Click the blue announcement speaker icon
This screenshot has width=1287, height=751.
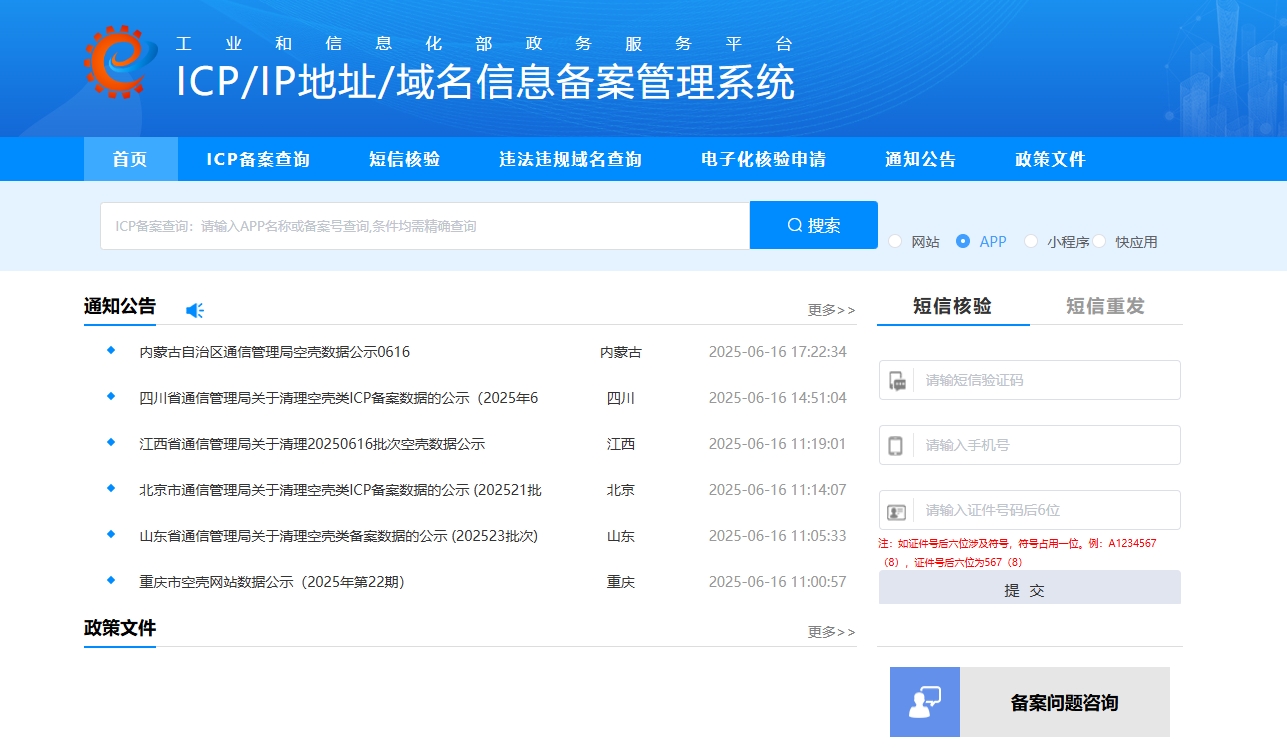[195, 310]
